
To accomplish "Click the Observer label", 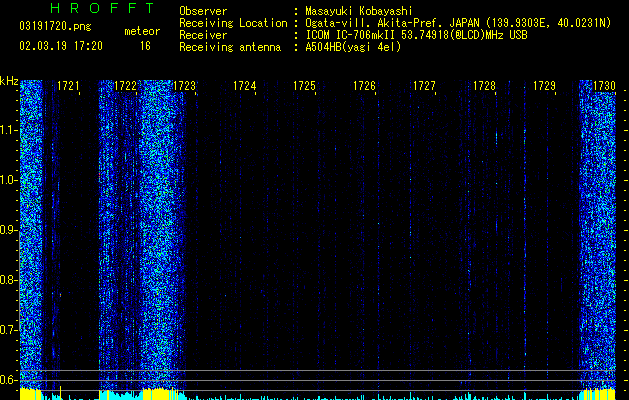I will pos(203,11).
